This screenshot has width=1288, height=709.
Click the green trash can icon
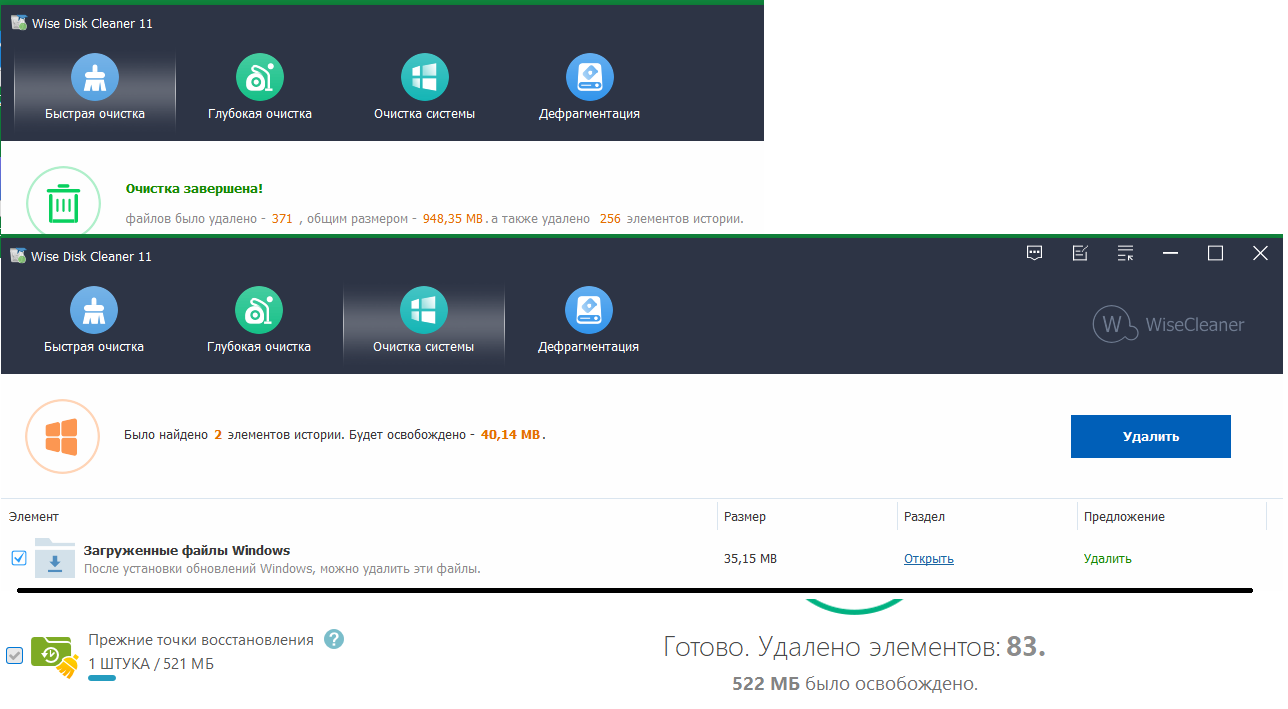[x=64, y=205]
